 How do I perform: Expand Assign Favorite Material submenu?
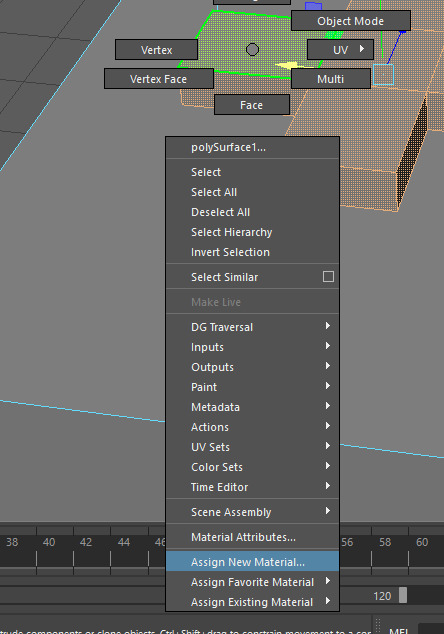[252, 582]
